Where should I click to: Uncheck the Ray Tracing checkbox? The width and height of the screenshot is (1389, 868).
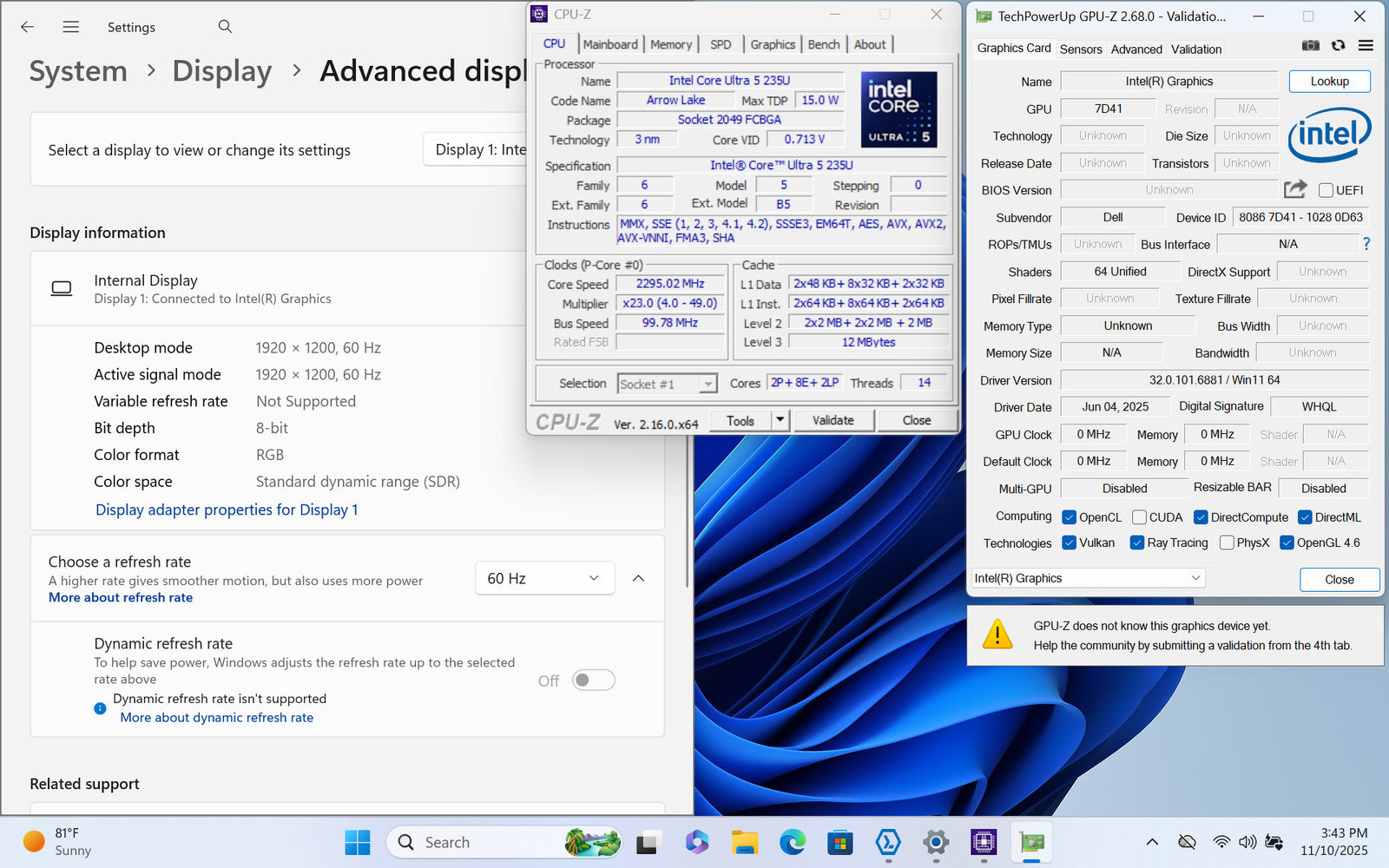(x=1136, y=542)
